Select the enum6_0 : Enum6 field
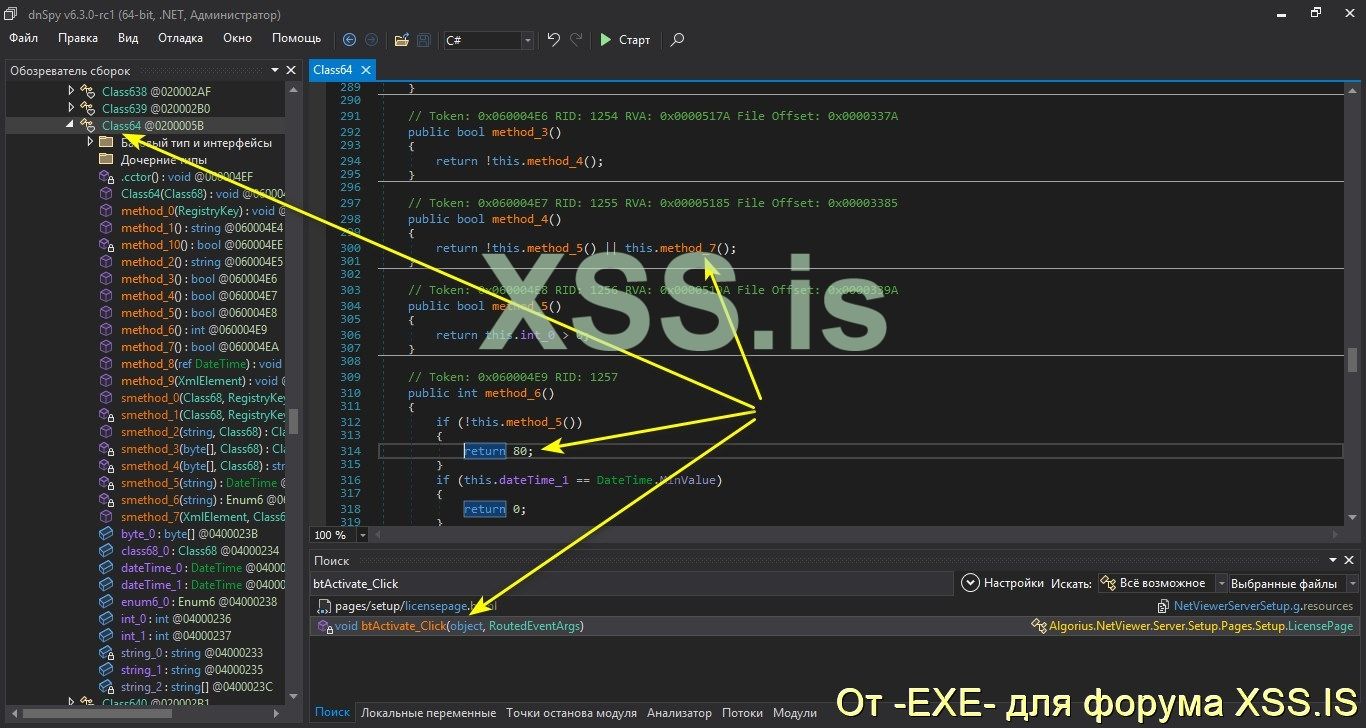 190,602
